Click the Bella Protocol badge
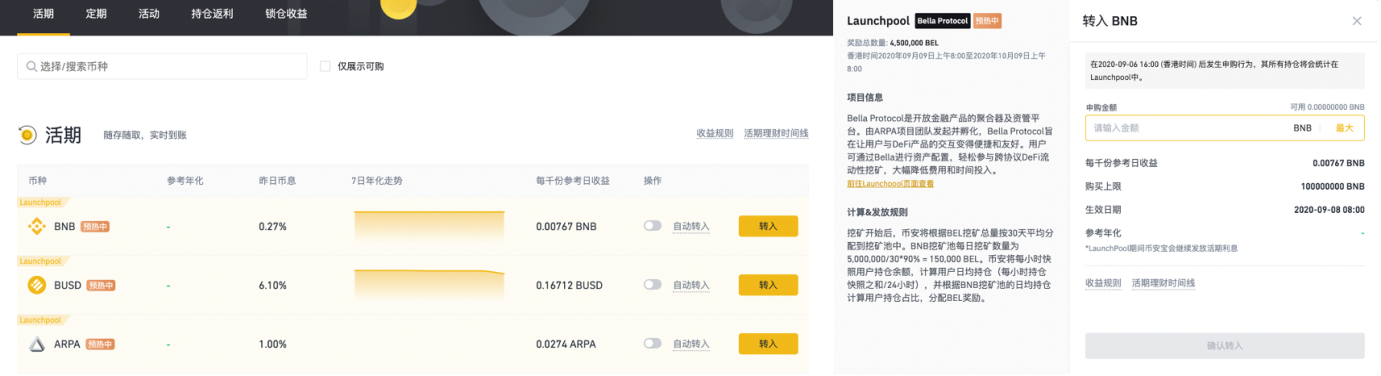Image resolution: width=1381 pixels, height=376 pixels. (943, 21)
